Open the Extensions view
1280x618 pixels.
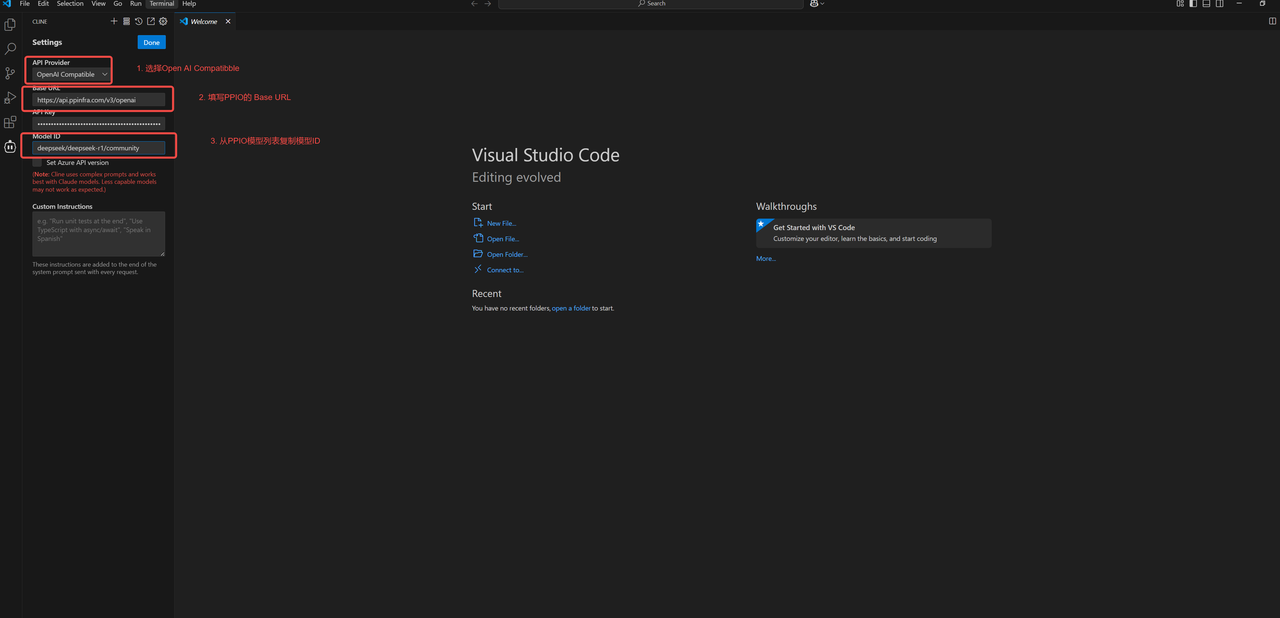(10, 122)
